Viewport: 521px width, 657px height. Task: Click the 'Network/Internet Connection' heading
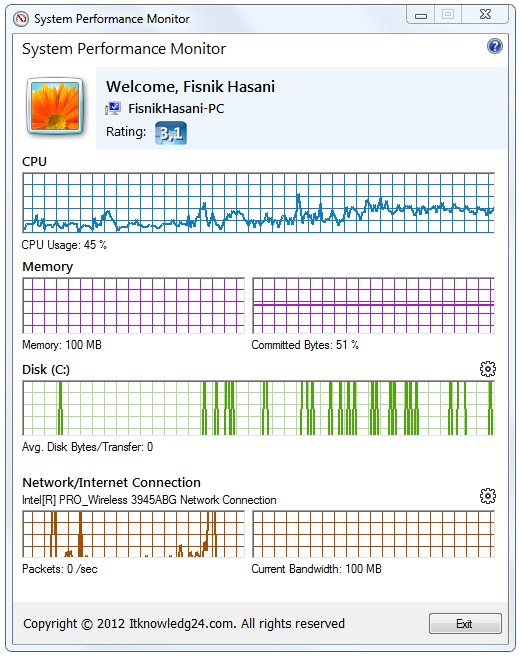[111, 482]
